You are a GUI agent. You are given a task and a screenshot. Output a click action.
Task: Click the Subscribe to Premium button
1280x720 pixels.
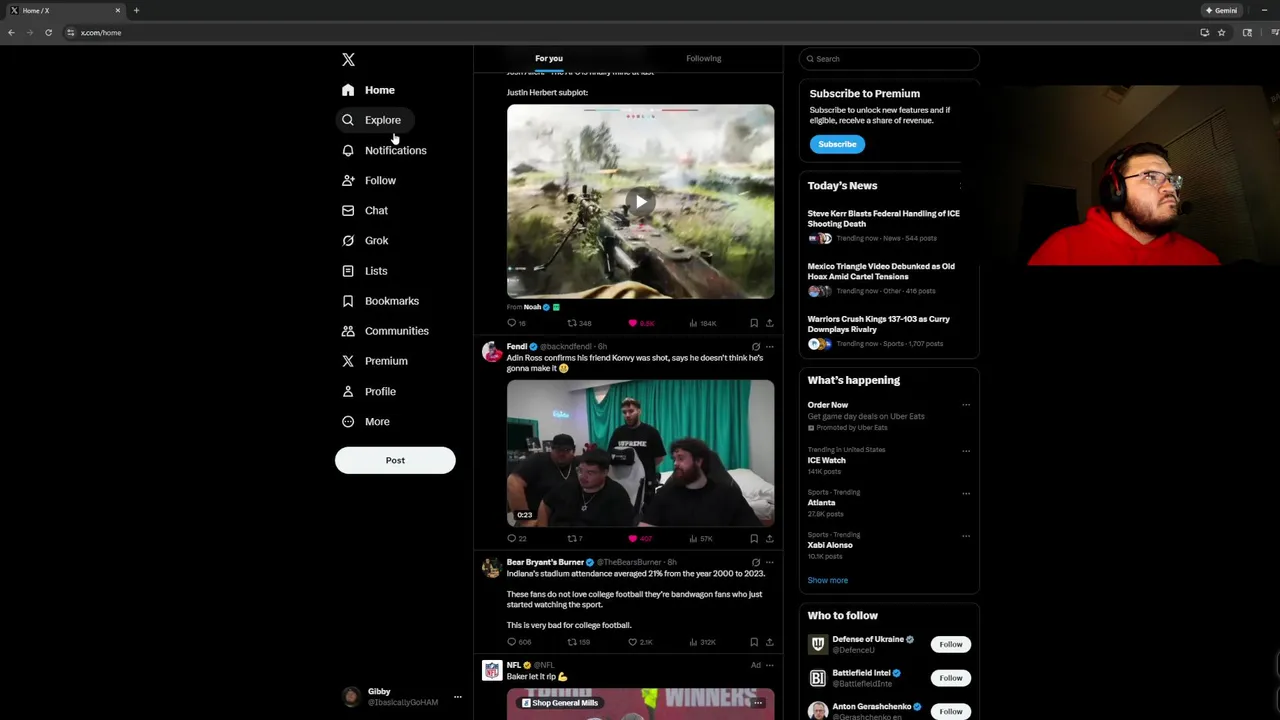point(837,144)
